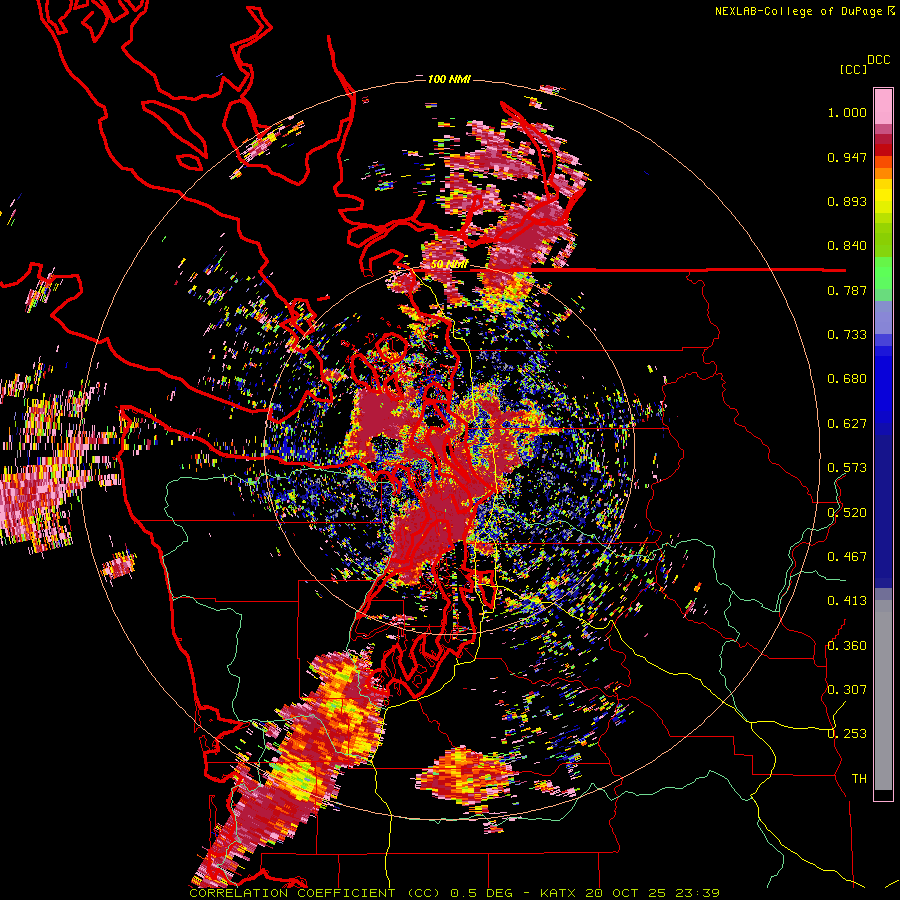
Task: Select the 0.733 scale value
Action: [x=847, y=335]
